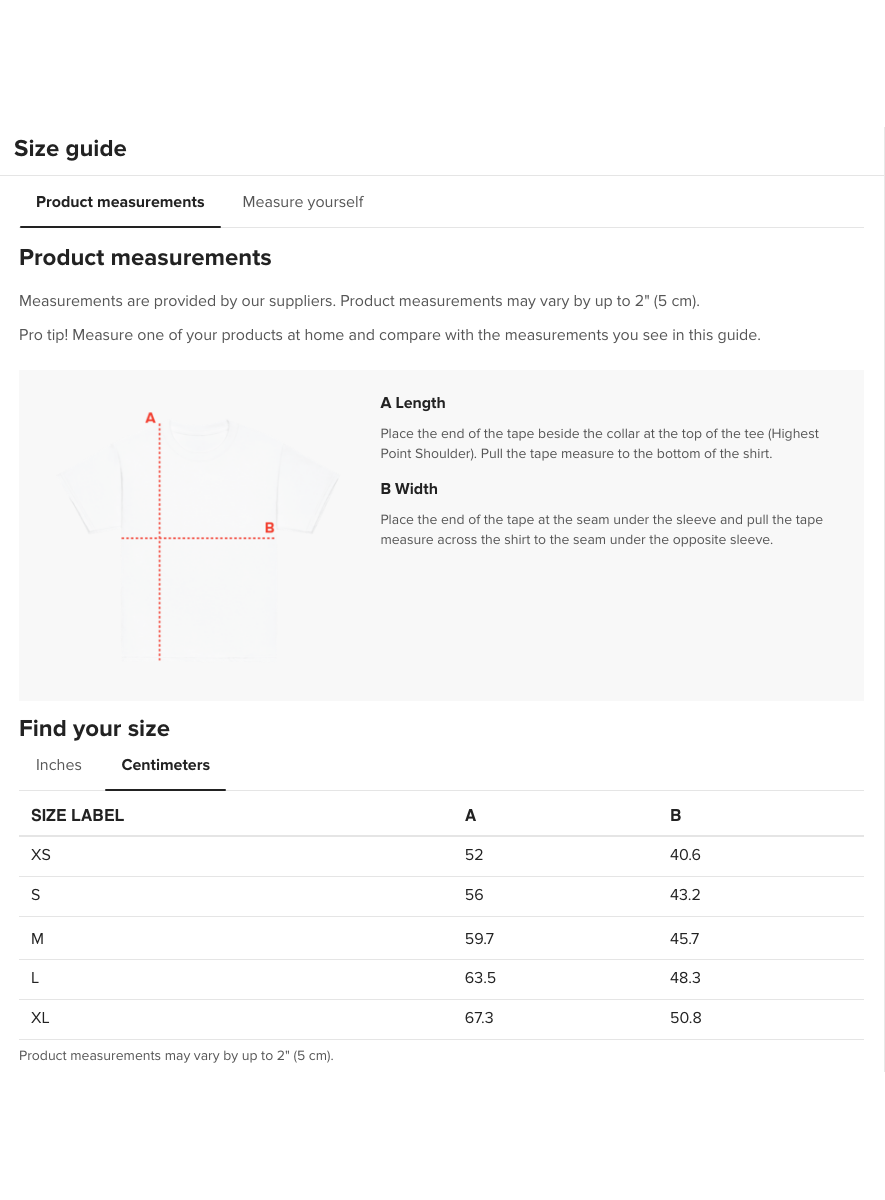Select the XS size row label
Viewport: 885px width, 1200px height.
[41, 855]
